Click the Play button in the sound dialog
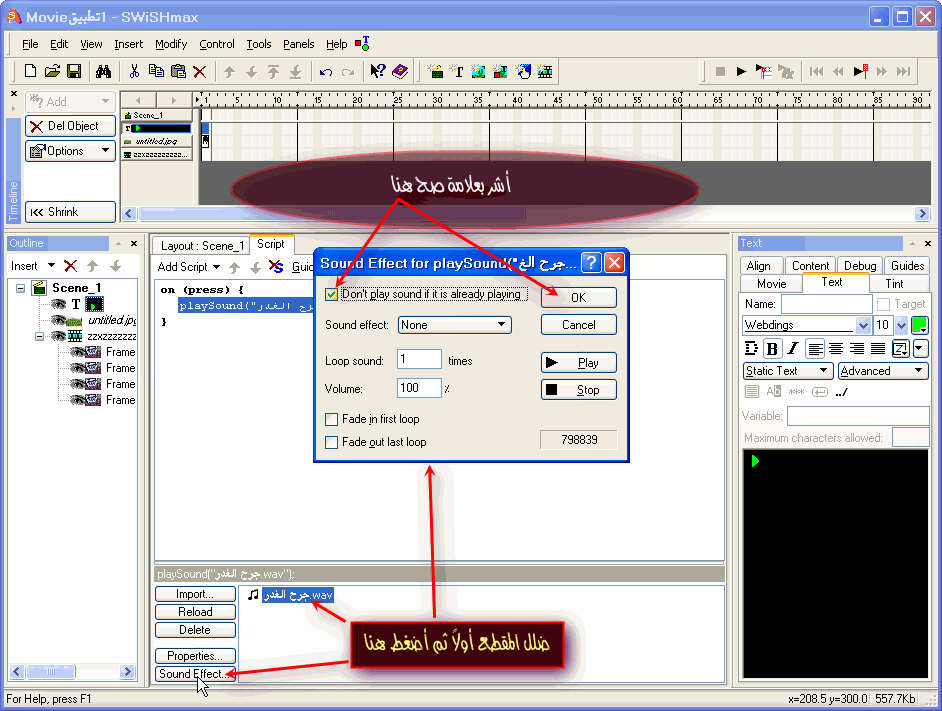 click(579, 362)
